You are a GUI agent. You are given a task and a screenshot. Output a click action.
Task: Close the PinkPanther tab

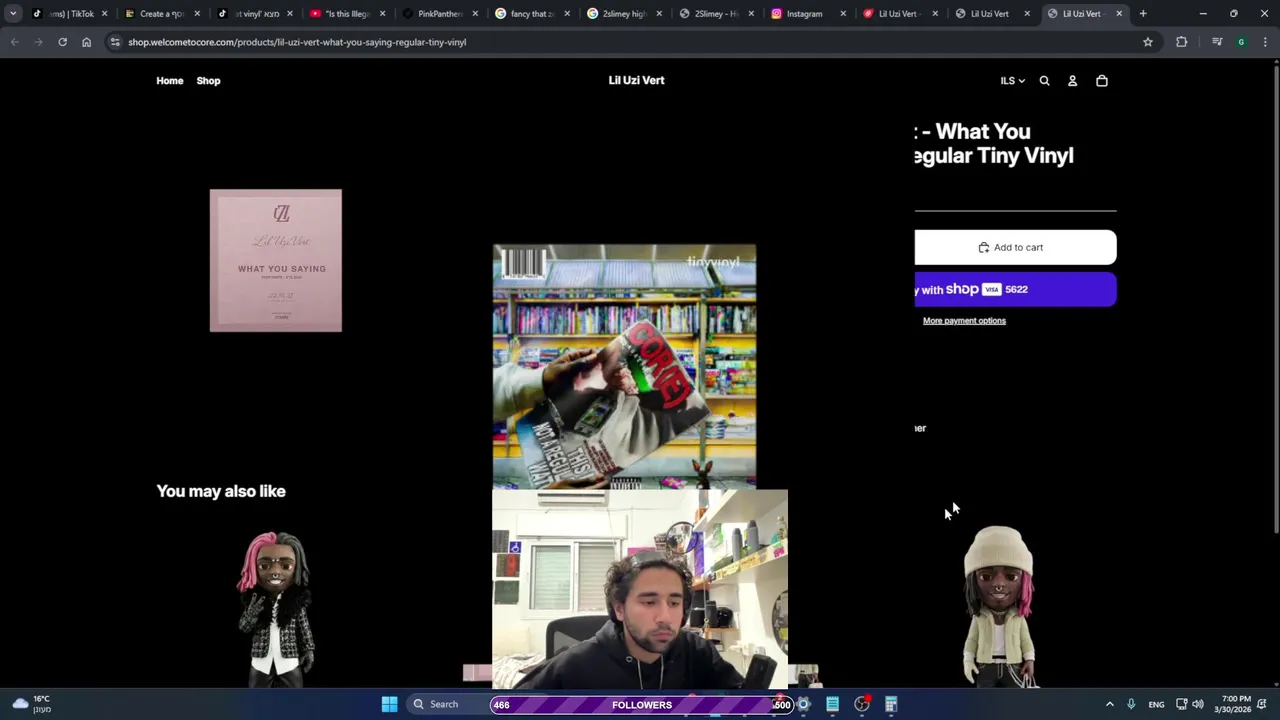tap(475, 14)
